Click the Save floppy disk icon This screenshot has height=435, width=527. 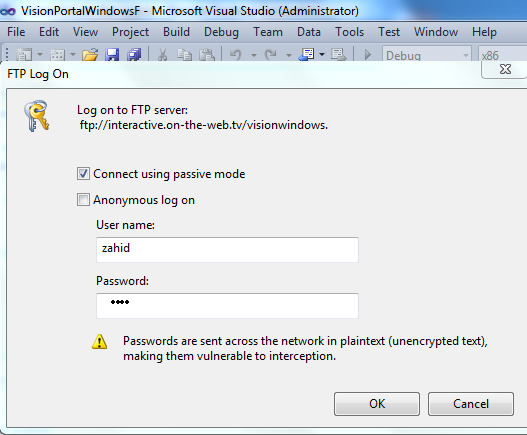pyautogui.click(x=112, y=54)
